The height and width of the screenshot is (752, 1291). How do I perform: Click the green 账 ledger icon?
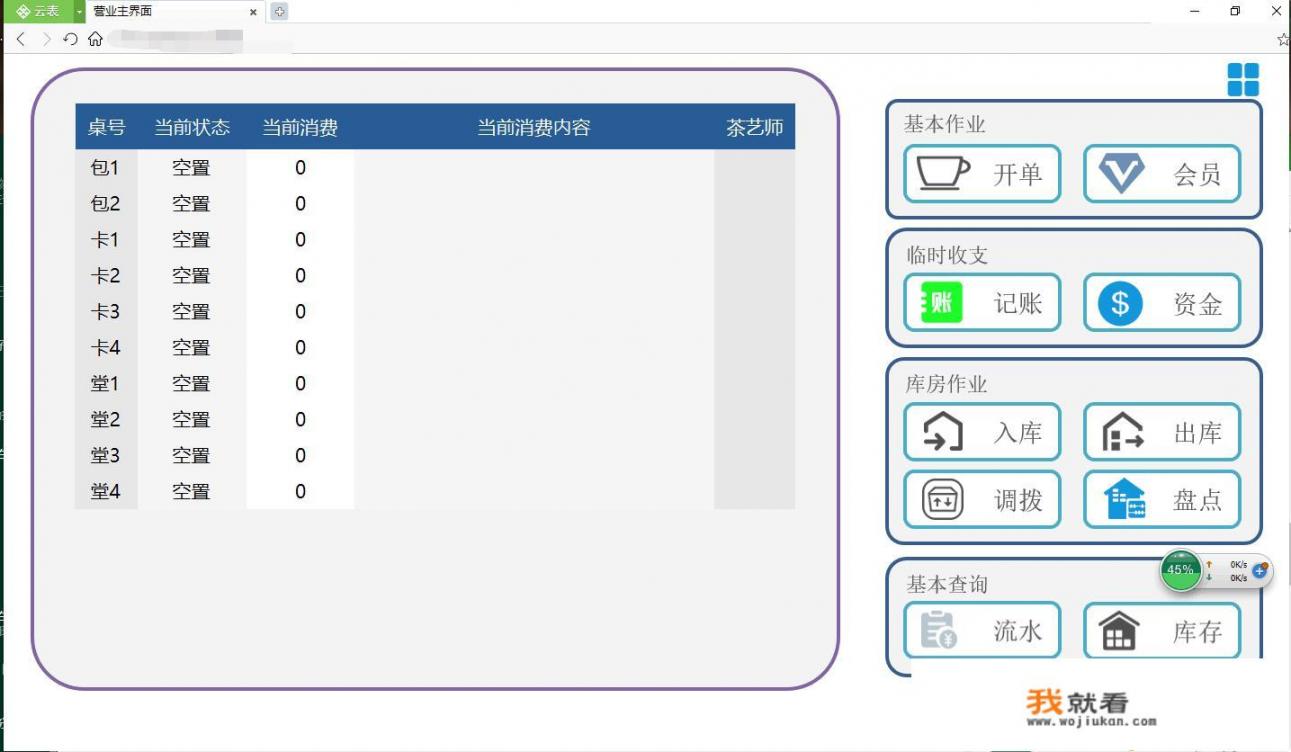tap(941, 302)
